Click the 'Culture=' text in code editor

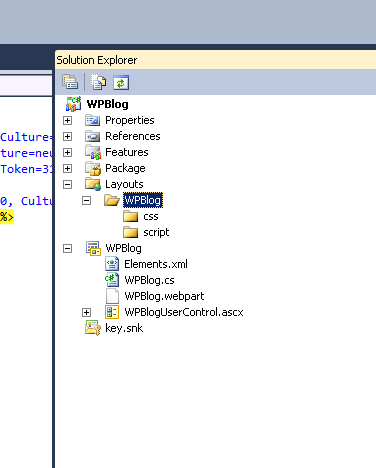(x=26, y=137)
